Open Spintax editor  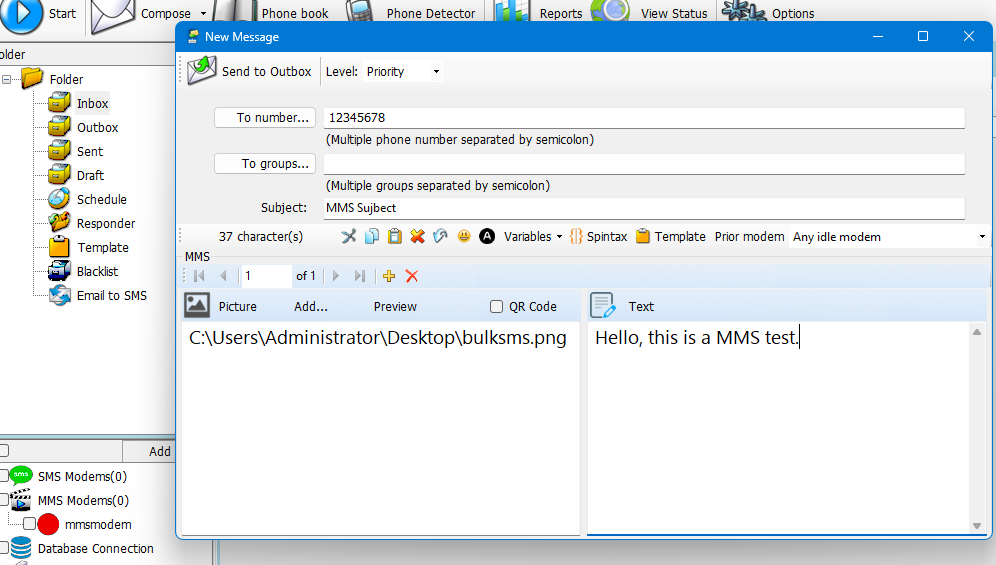598,237
